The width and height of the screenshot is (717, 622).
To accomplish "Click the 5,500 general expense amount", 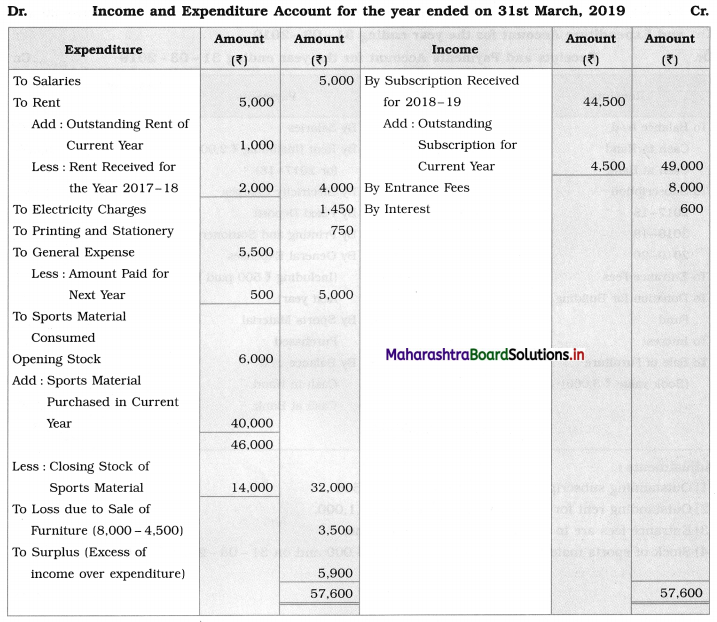I will click(x=256, y=252).
